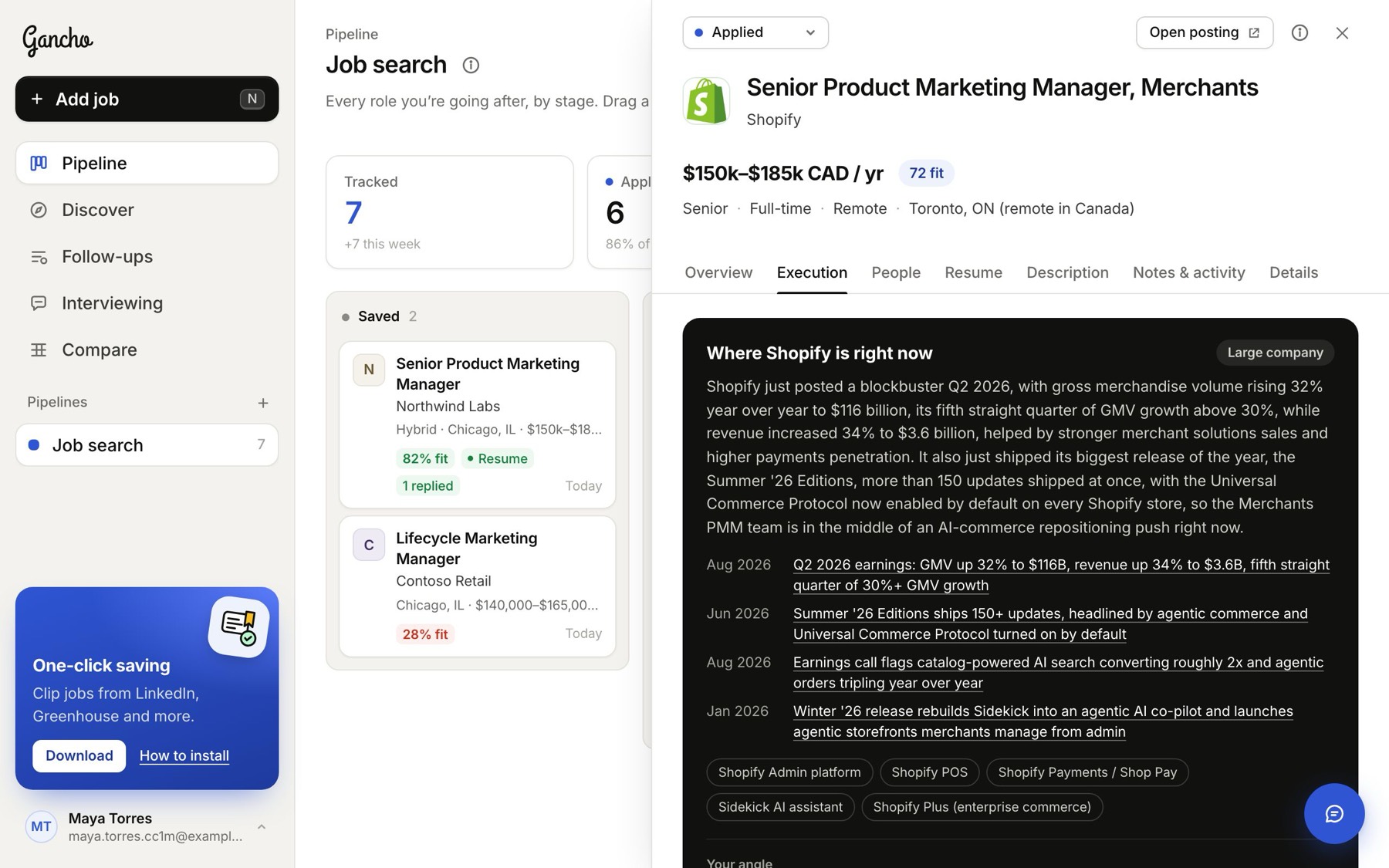Click the 82% fit badge

(x=425, y=458)
